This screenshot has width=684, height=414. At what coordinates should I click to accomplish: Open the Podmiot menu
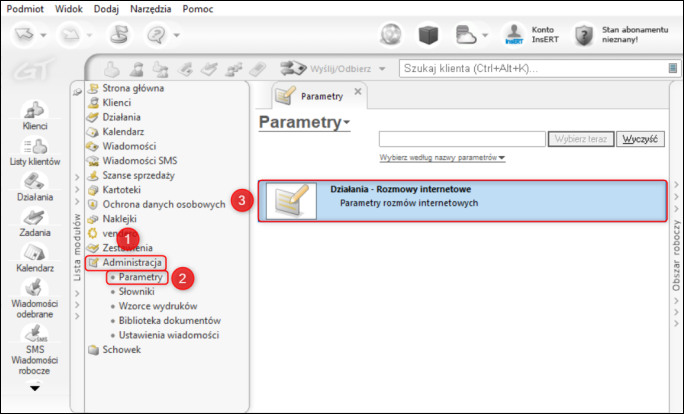pyautogui.click(x=25, y=9)
